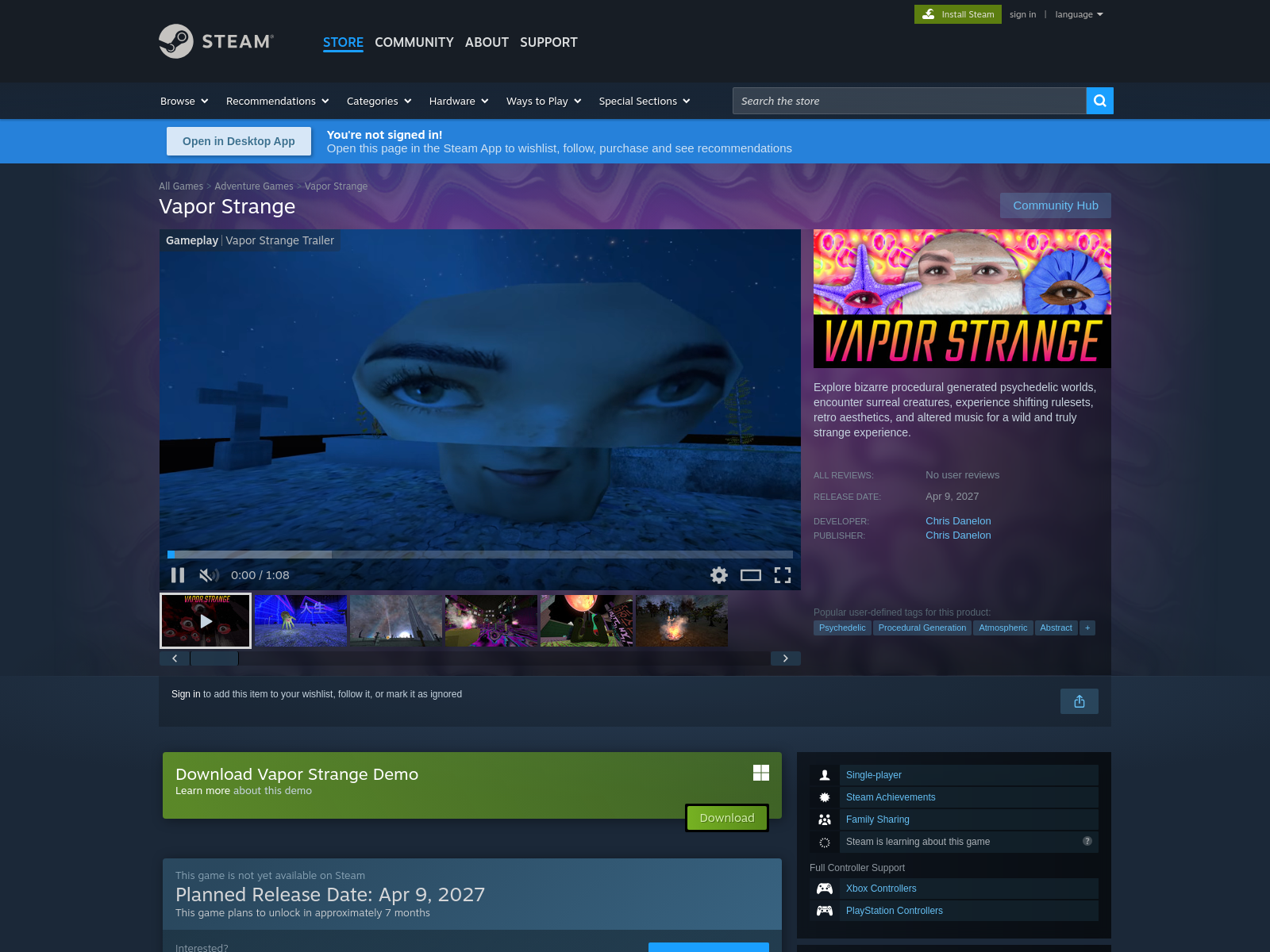Focus the Search the store field
1270x952 pixels.
tap(909, 101)
